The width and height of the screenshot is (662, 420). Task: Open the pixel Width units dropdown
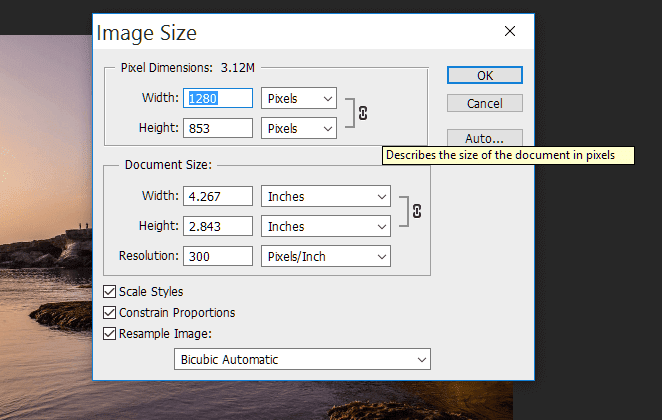pos(299,98)
